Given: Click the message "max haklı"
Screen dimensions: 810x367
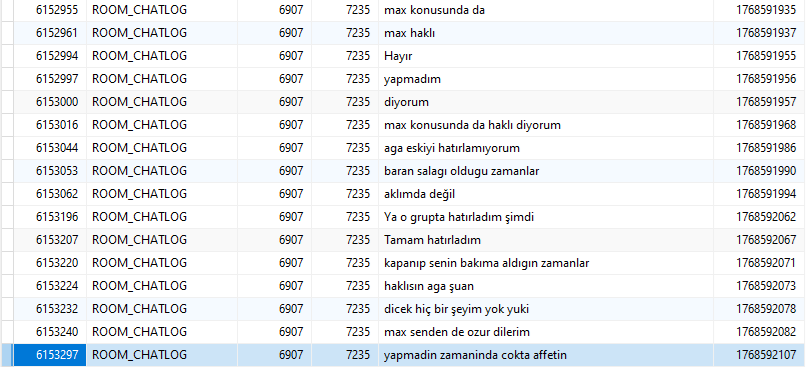Looking at the screenshot, I should [x=546, y=33].
